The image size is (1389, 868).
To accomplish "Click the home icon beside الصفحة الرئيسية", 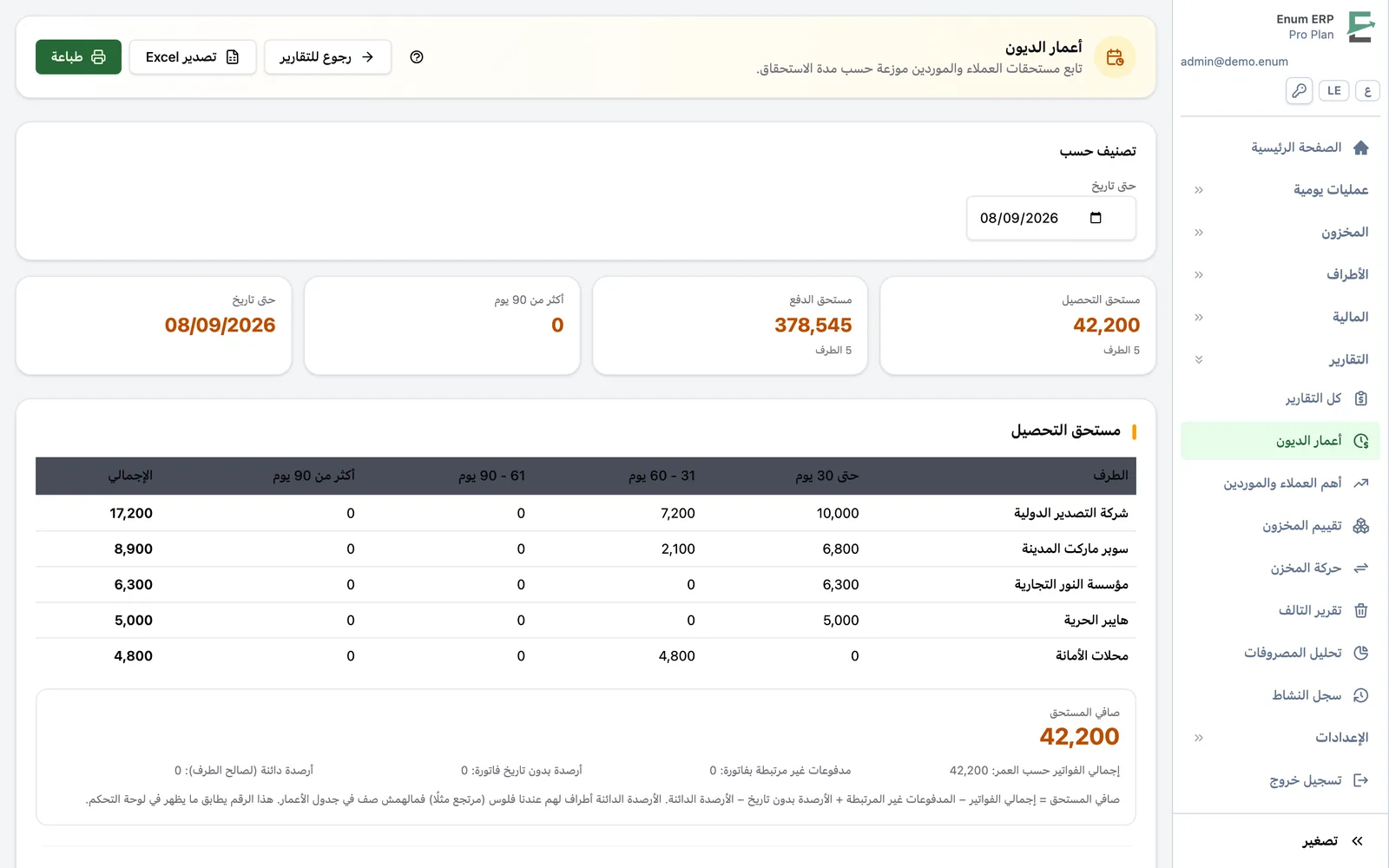I will point(1360,148).
